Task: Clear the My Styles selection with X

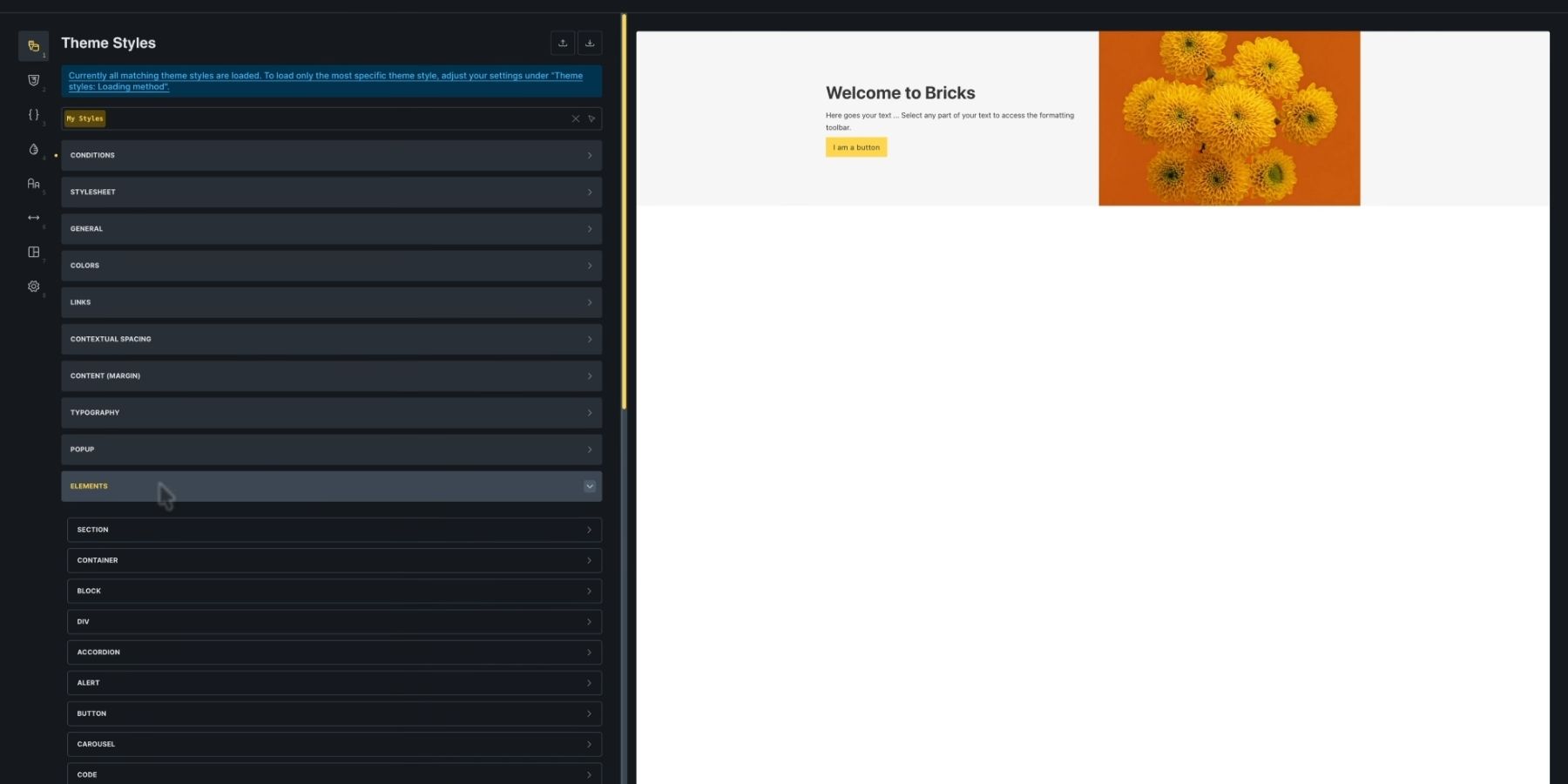Action: coord(575,118)
